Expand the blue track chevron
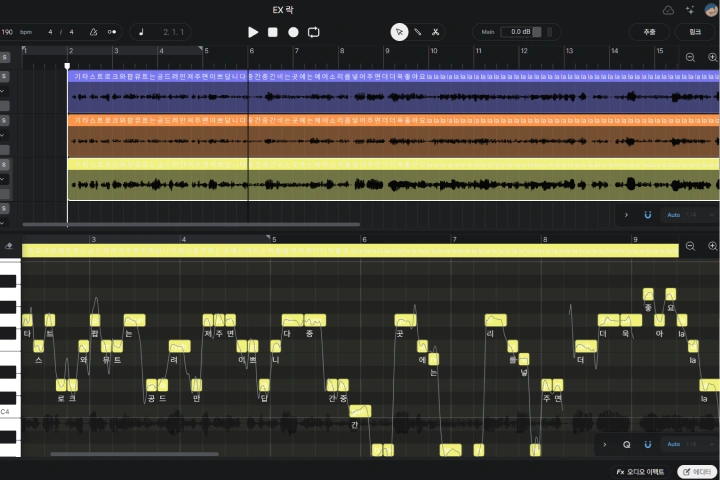This screenshot has height=480, width=720. click(x=2, y=91)
